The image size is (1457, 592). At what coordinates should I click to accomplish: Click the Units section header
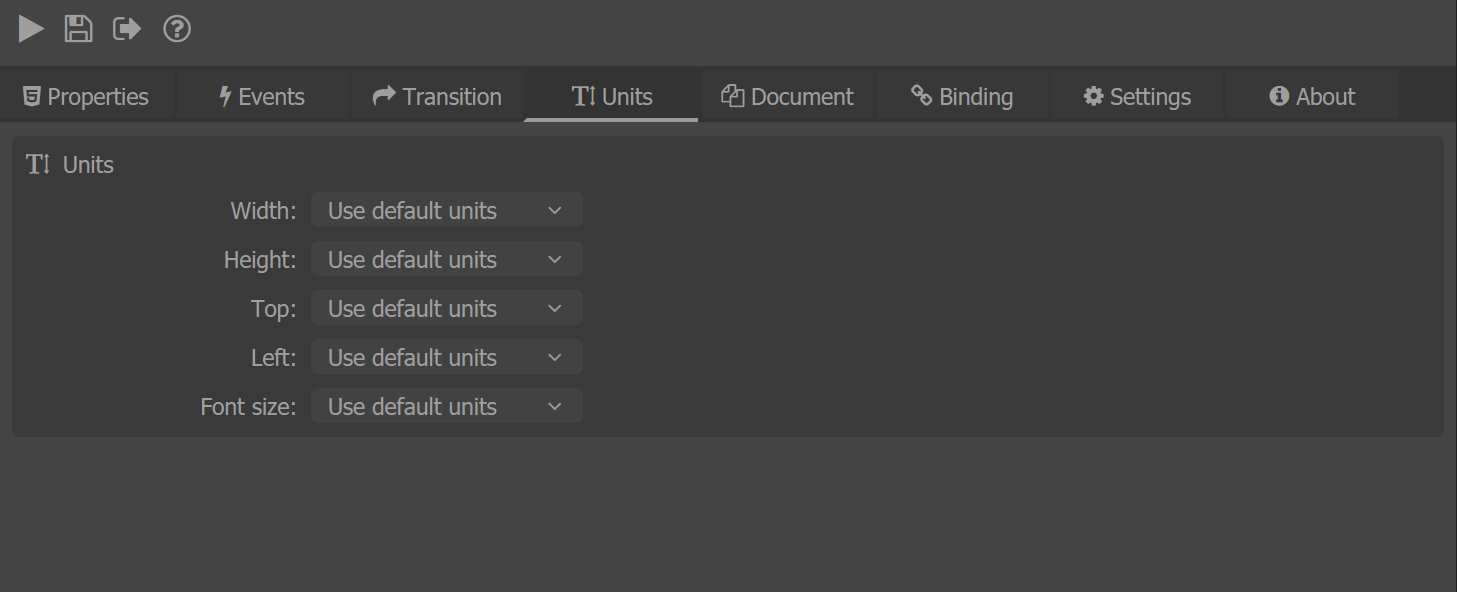pos(70,165)
